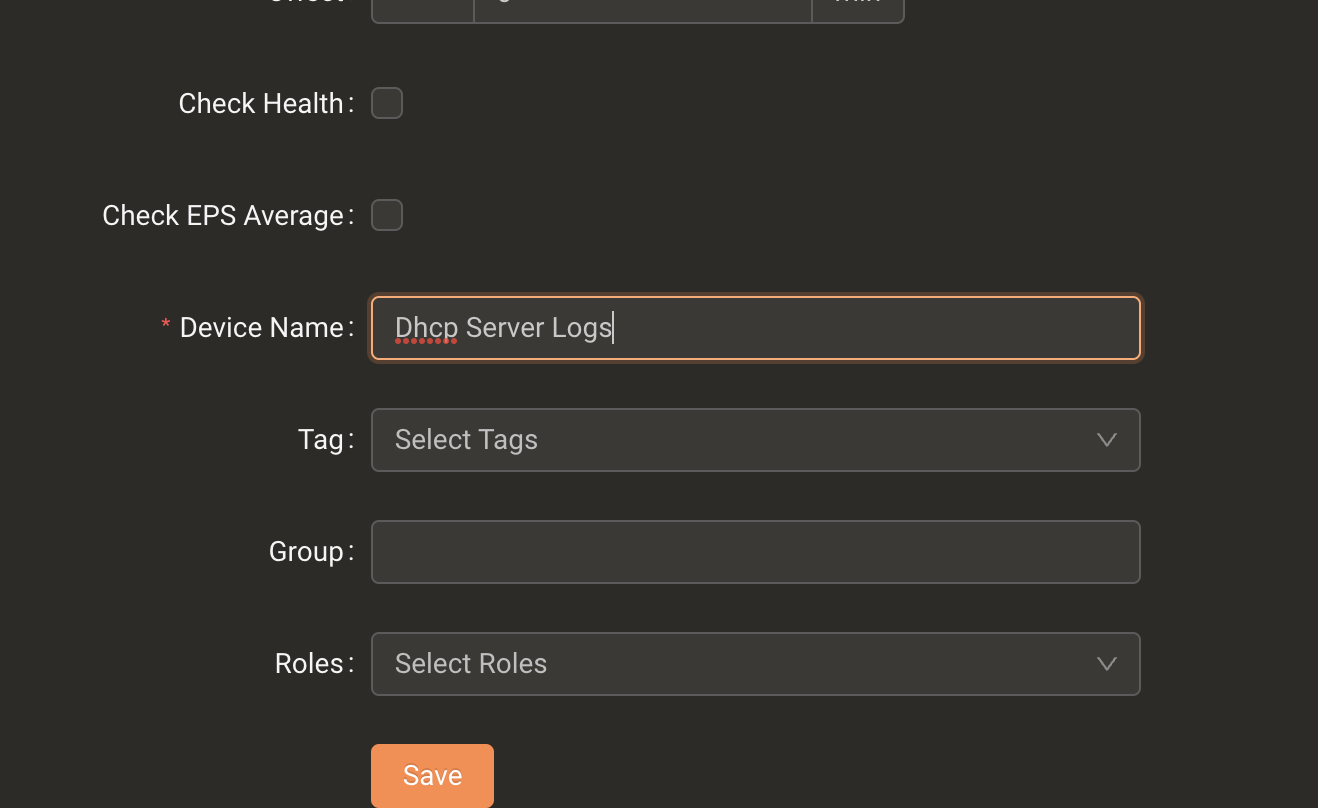
Task: Click the 'Device Name' label text
Action: 262,328
